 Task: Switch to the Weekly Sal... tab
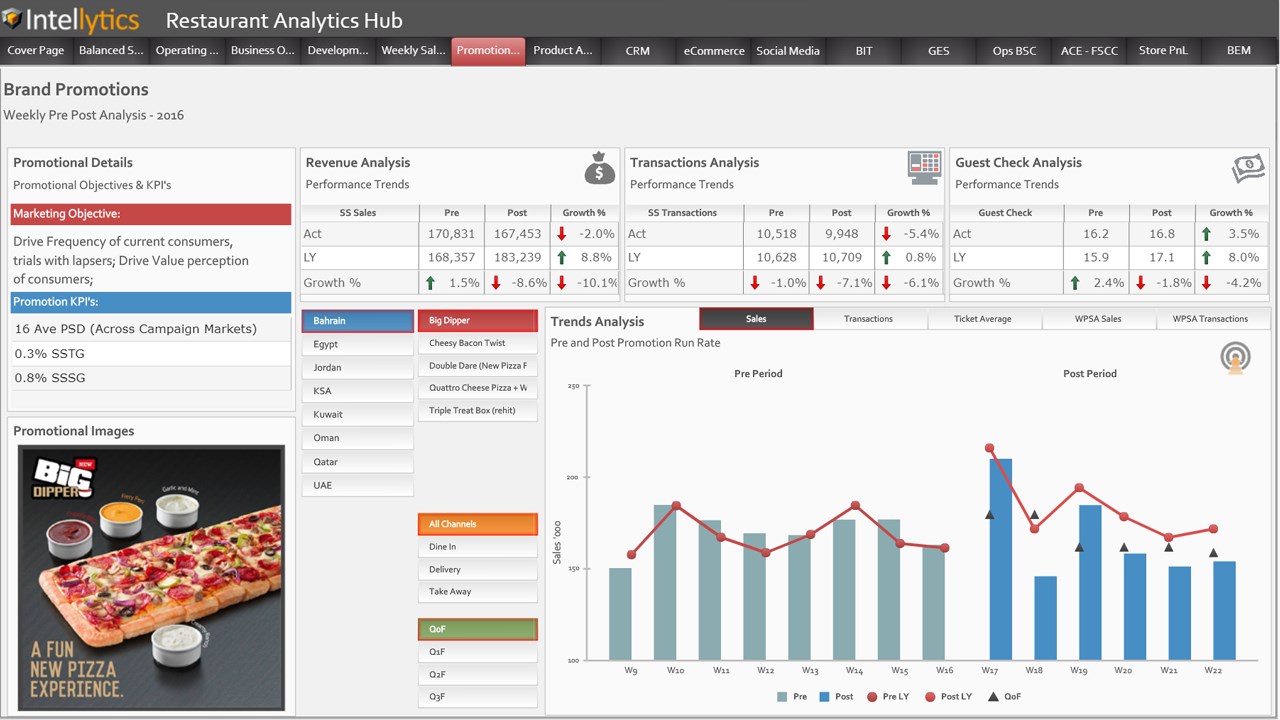[413, 51]
